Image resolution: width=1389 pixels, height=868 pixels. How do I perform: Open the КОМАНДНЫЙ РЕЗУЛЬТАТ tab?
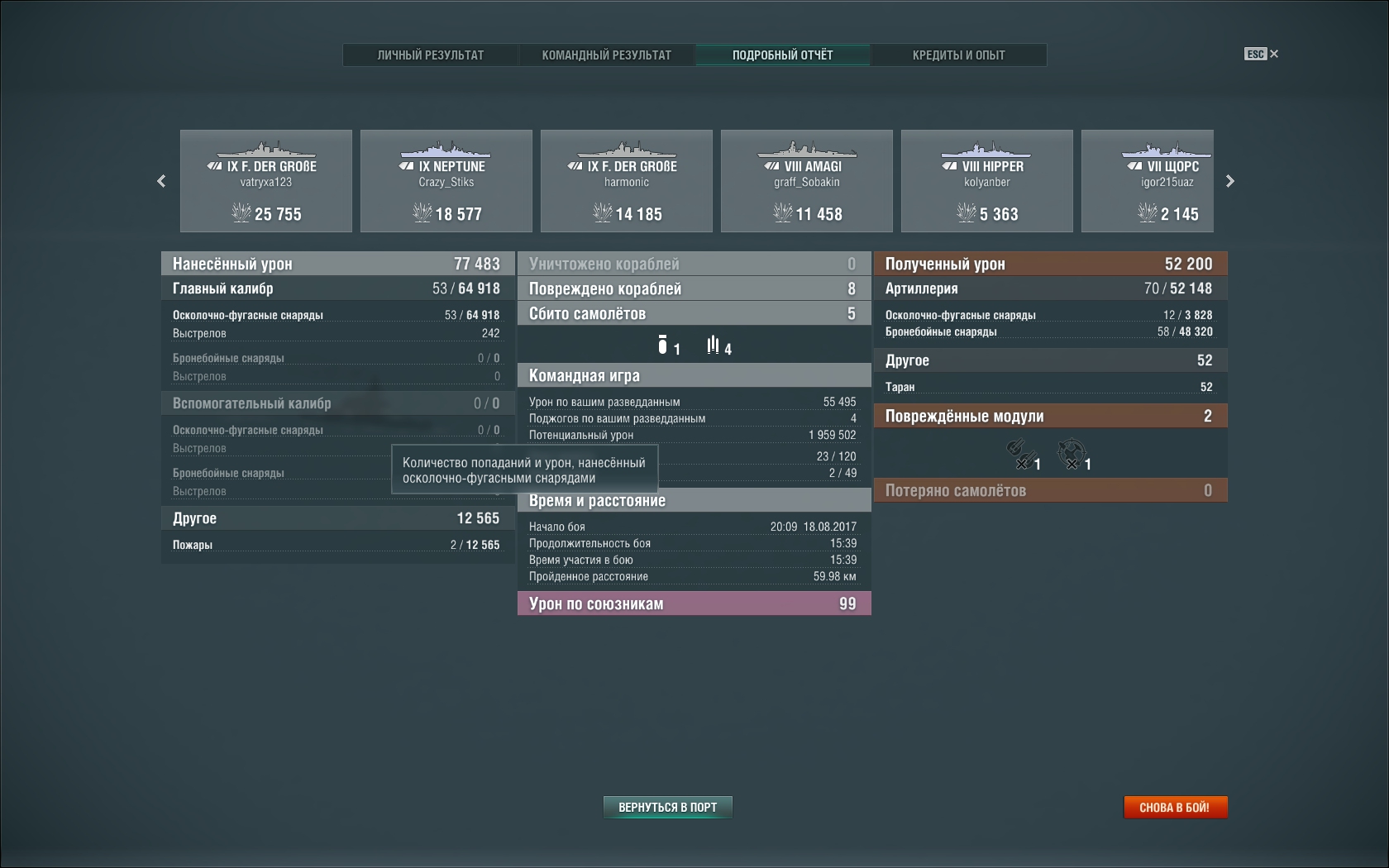607,55
